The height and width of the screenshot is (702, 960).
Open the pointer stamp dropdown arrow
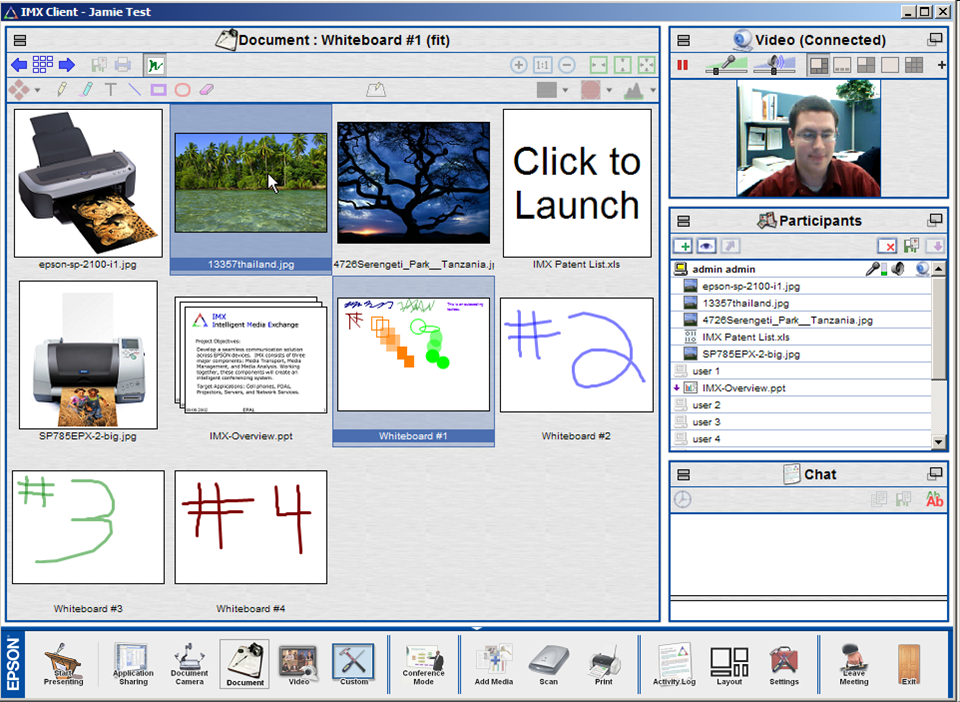[38, 91]
